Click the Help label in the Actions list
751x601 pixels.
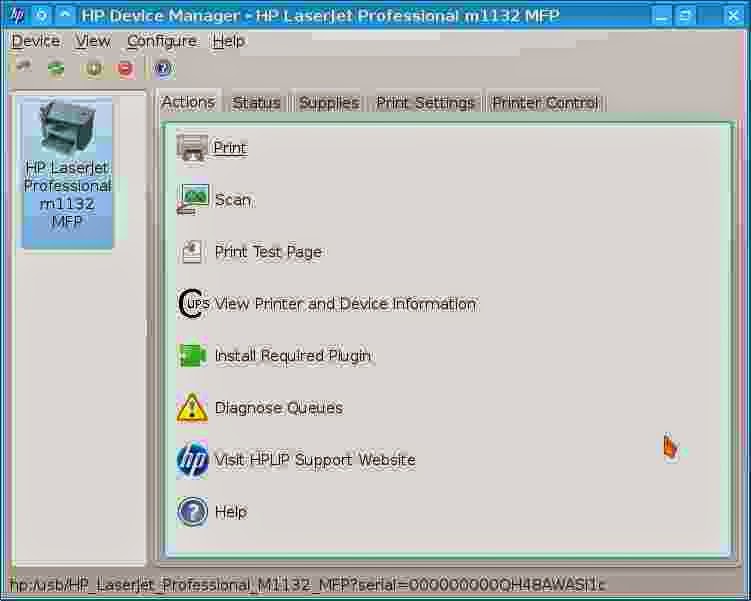coord(231,512)
